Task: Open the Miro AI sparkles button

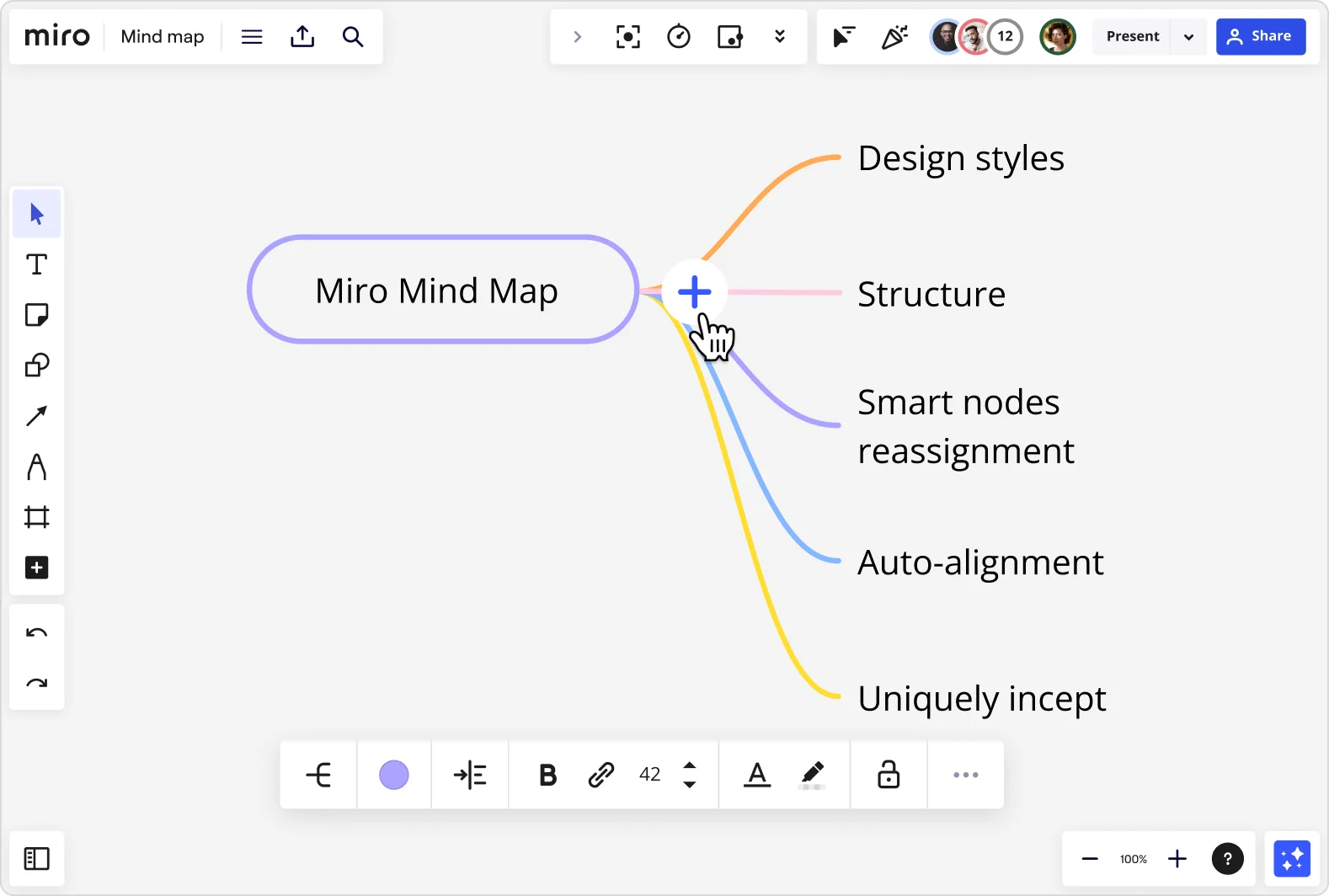Action: click(x=1292, y=859)
